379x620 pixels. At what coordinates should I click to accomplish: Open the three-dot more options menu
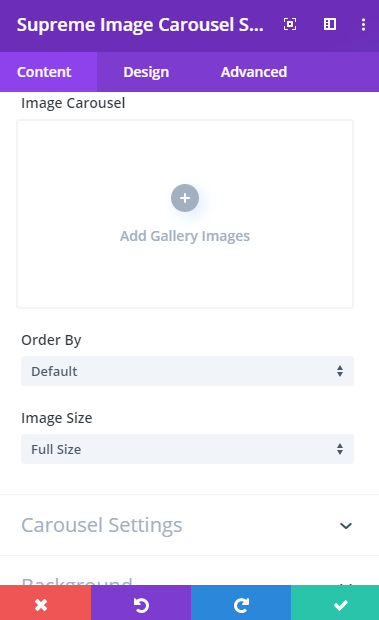point(363,25)
